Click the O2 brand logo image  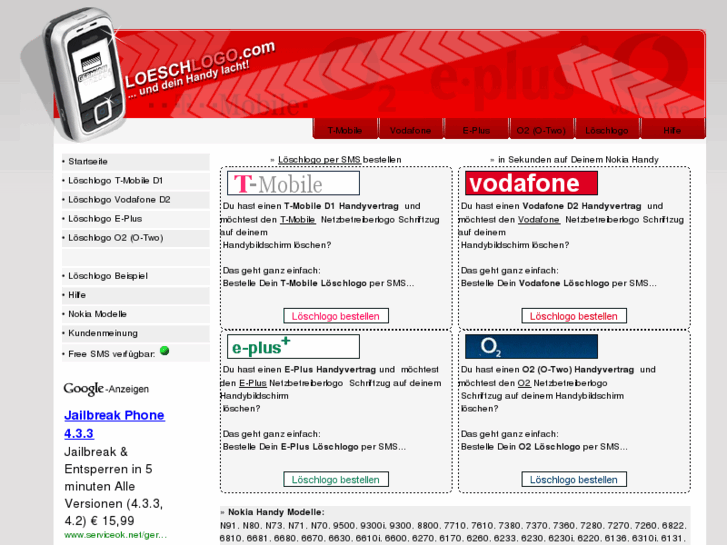[x=531, y=346]
